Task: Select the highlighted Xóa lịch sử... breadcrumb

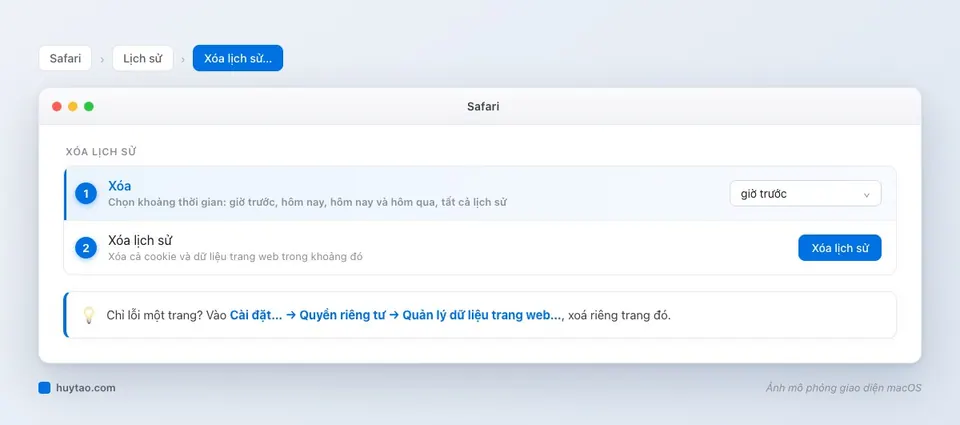Action: (238, 58)
